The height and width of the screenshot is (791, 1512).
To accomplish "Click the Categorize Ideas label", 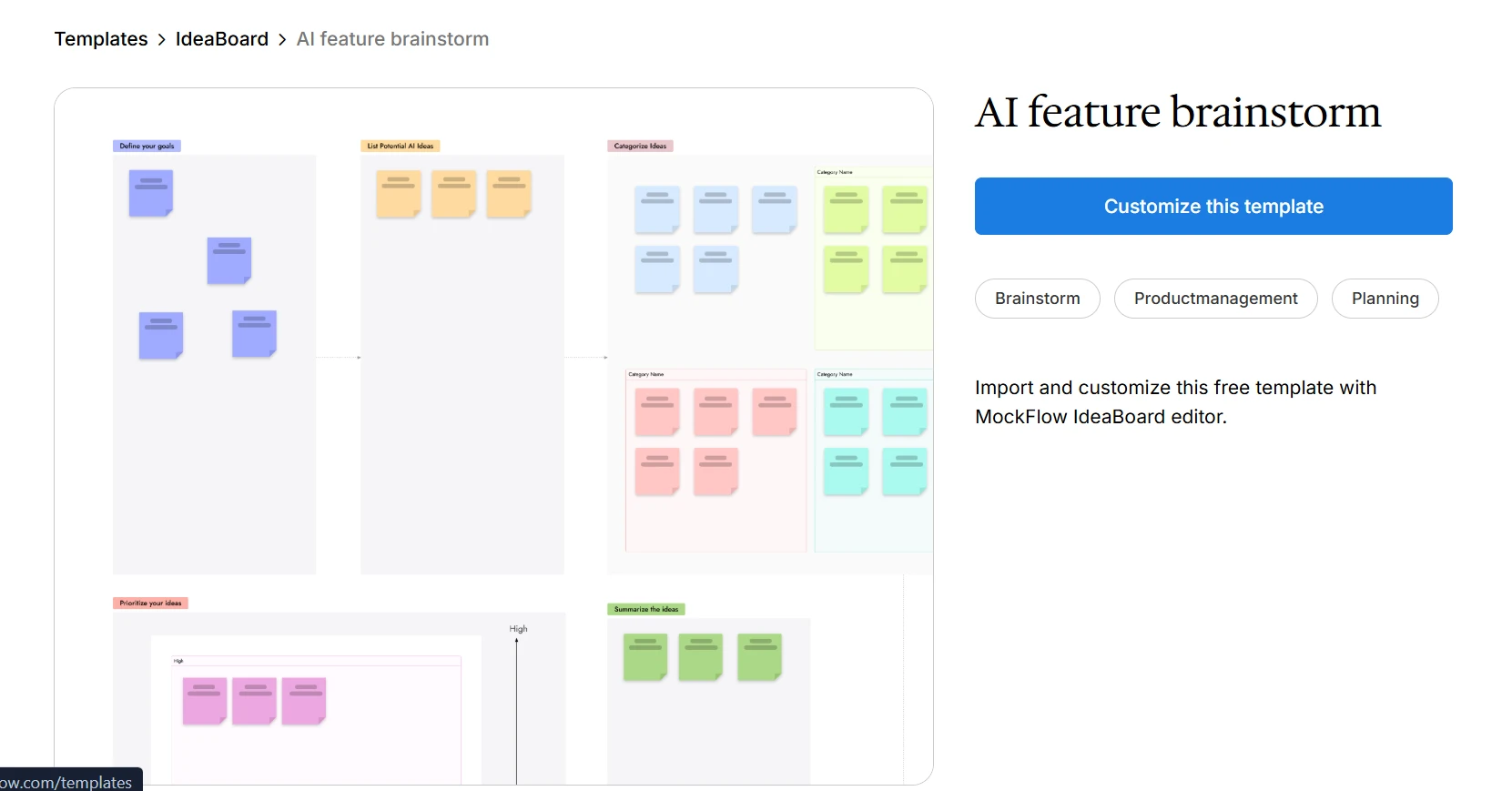I will [640, 146].
